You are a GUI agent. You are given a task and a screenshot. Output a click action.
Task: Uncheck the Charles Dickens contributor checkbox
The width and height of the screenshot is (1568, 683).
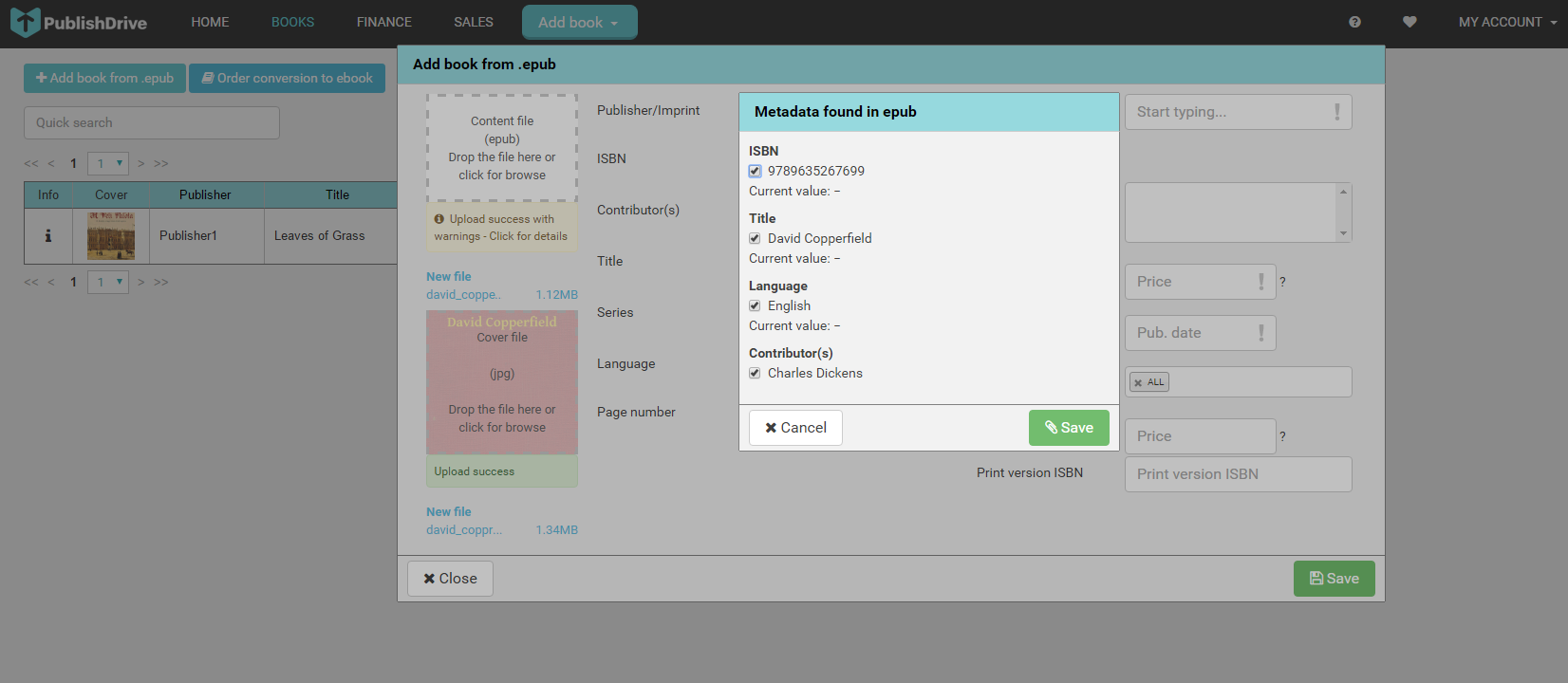point(755,374)
